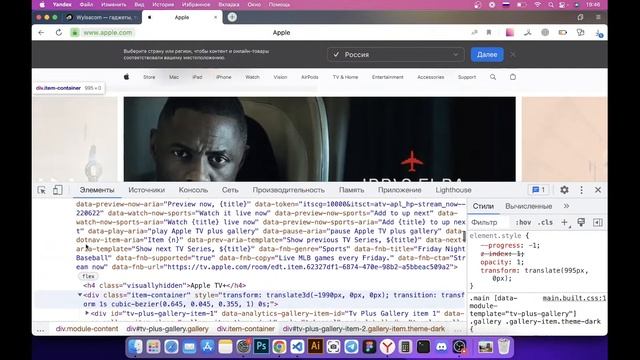Screen dimensions: 640x360
Task: Collapse the div.item-container node triangle
Action: (80, 295)
